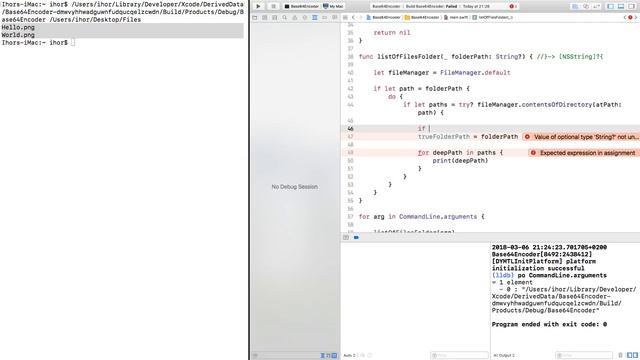640x360 pixels.
Task: Click 'print(deepPath)' code line
Action: coord(460,160)
